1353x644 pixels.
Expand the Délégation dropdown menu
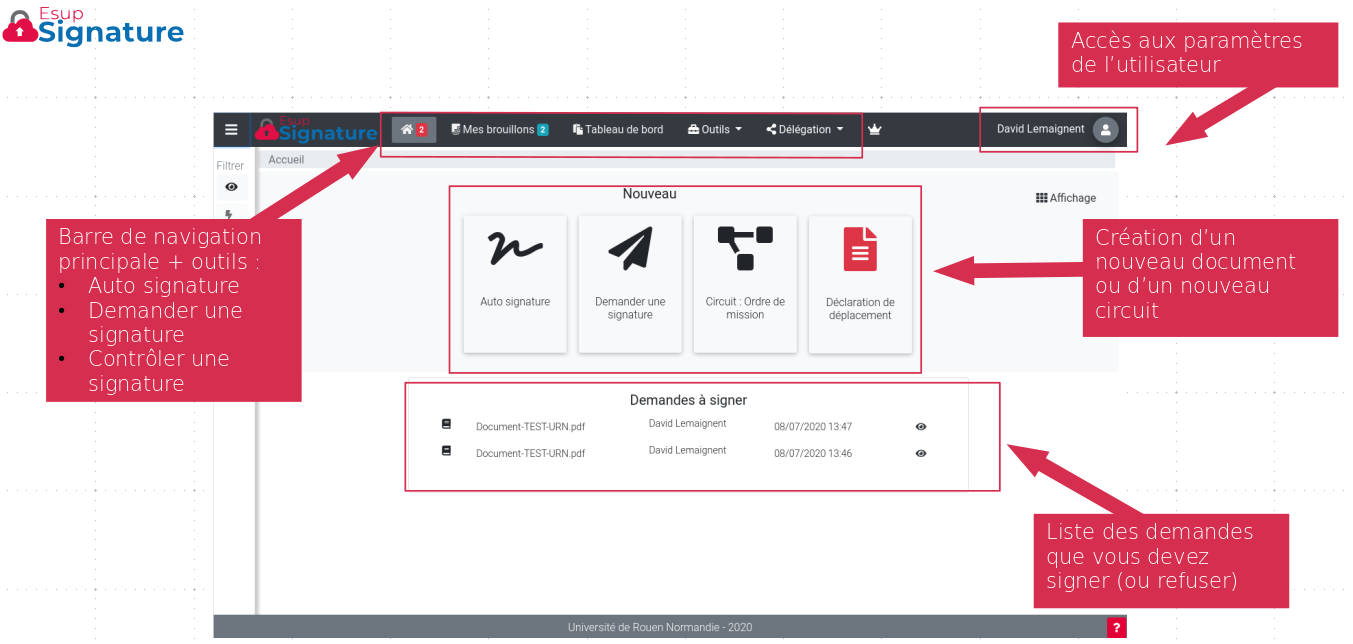click(x=805, y=130)
